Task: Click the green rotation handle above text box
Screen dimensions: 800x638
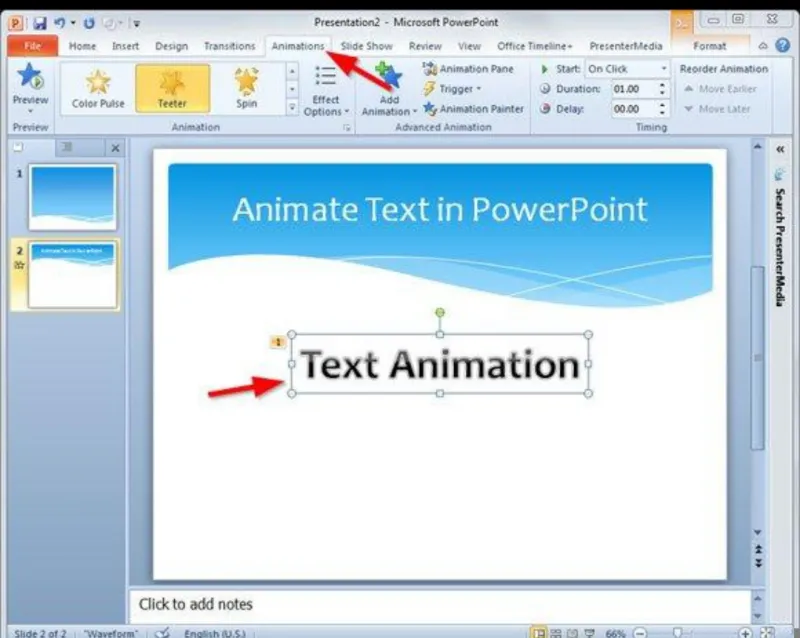Action: coord(440,312)
